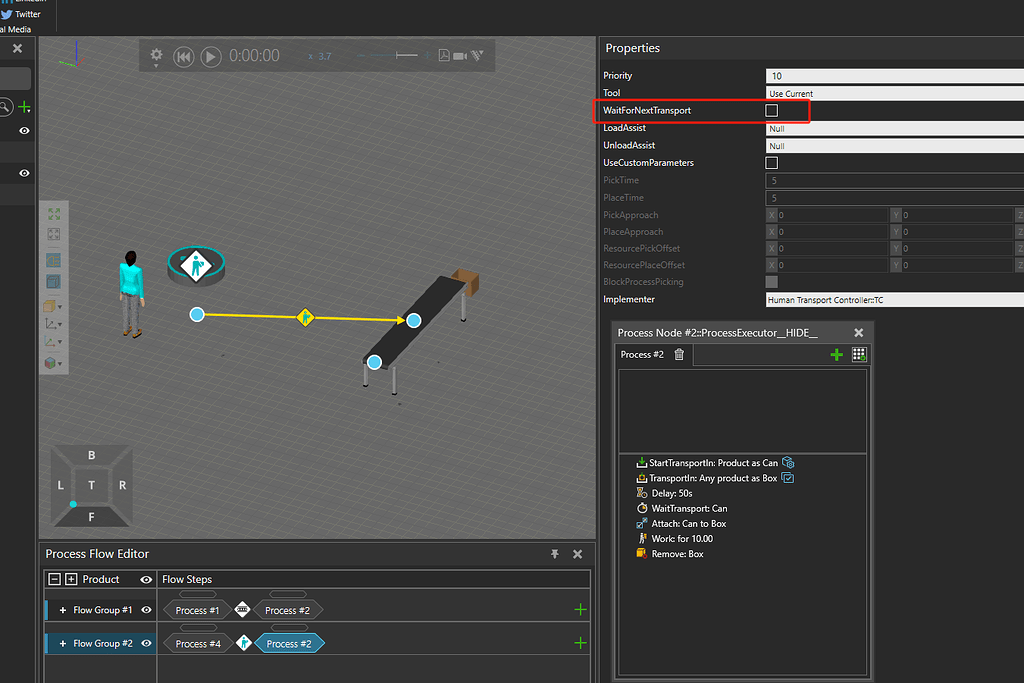
Task: Click the video recording icon in the toolbar
Action: pyautogui.click(x=459, y=57)
